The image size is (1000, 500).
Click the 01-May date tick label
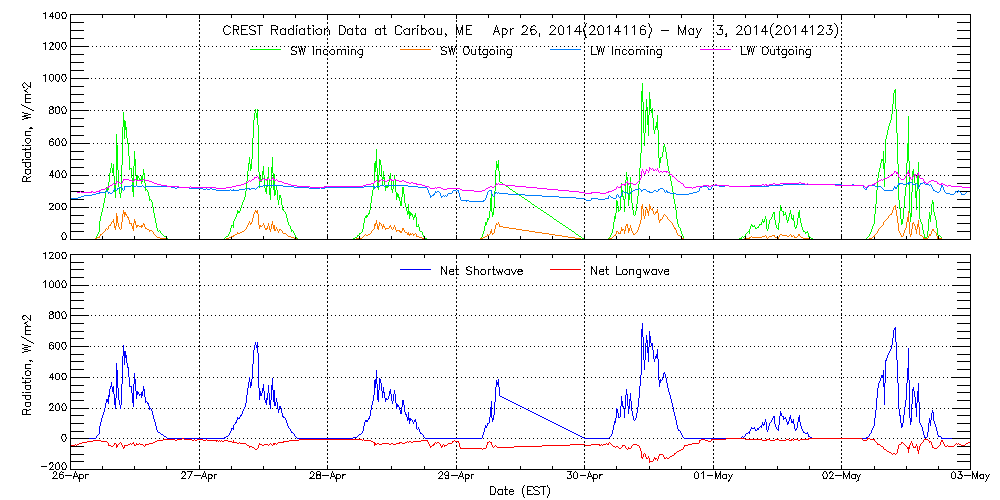pos(713,476)
